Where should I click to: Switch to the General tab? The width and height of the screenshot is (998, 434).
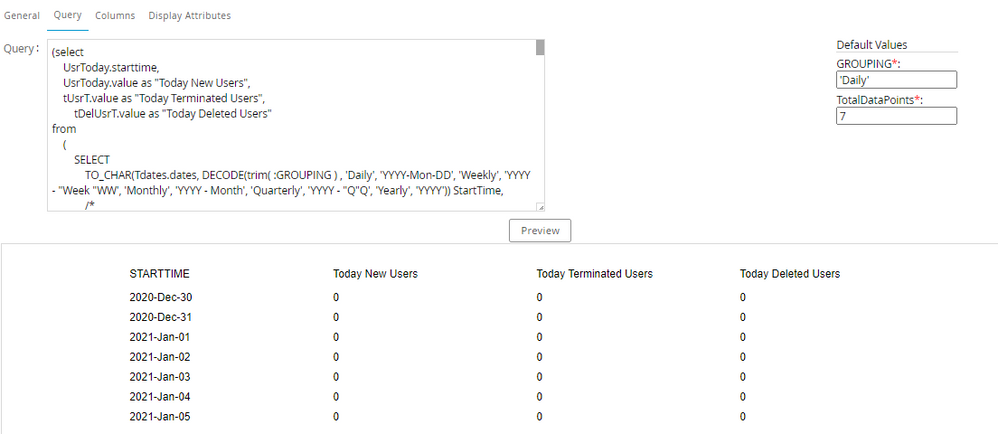point(22,16)
